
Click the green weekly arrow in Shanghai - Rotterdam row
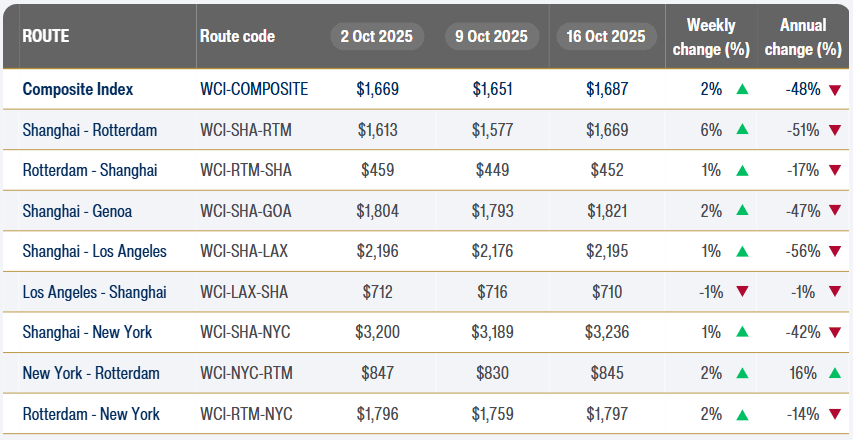742,130
